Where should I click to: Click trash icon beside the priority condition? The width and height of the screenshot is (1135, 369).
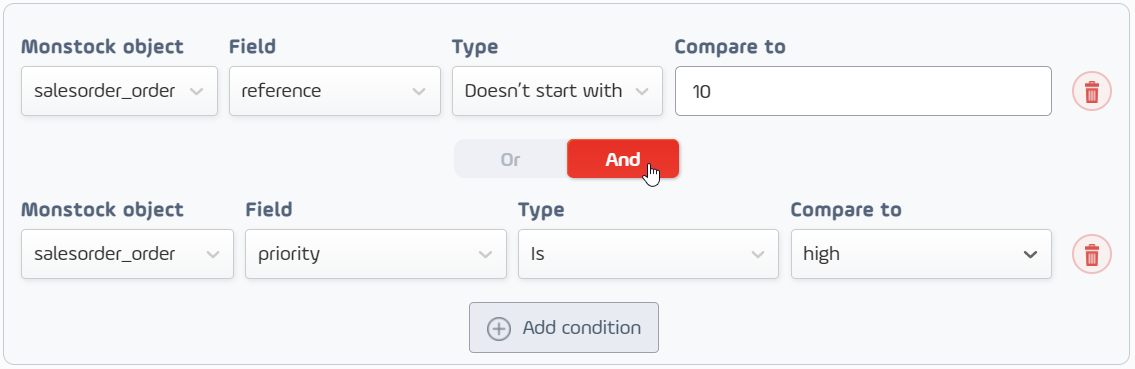(1092, 254)
